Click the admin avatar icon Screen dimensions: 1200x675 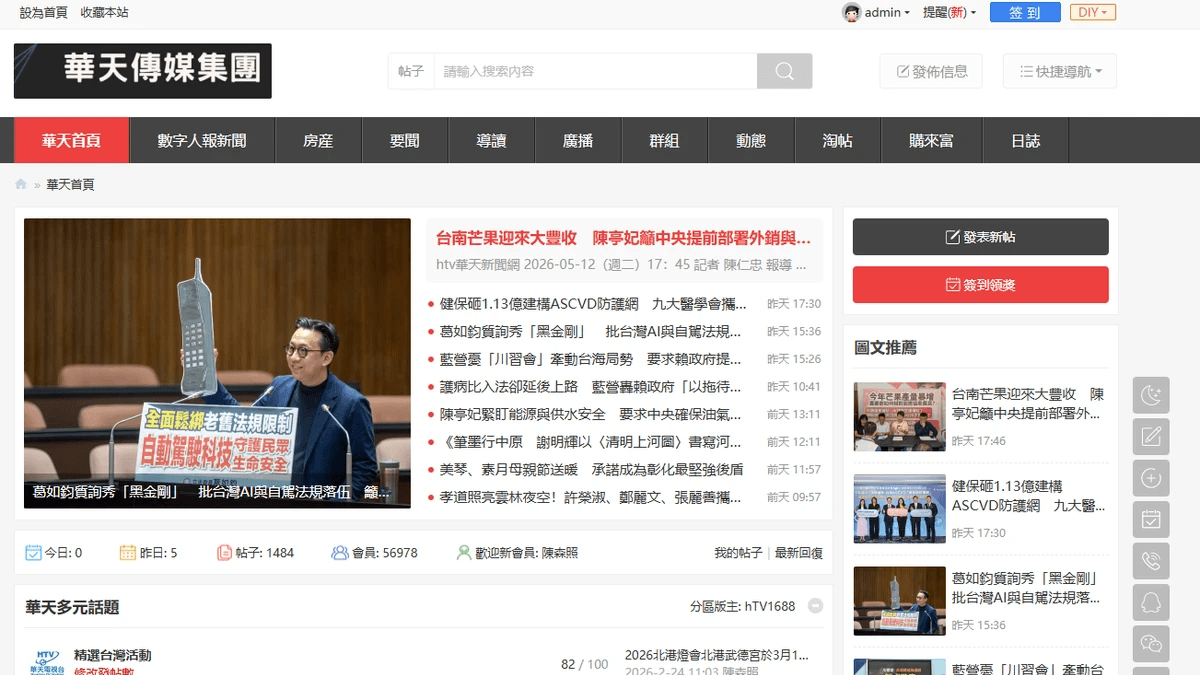pos(851,12)
